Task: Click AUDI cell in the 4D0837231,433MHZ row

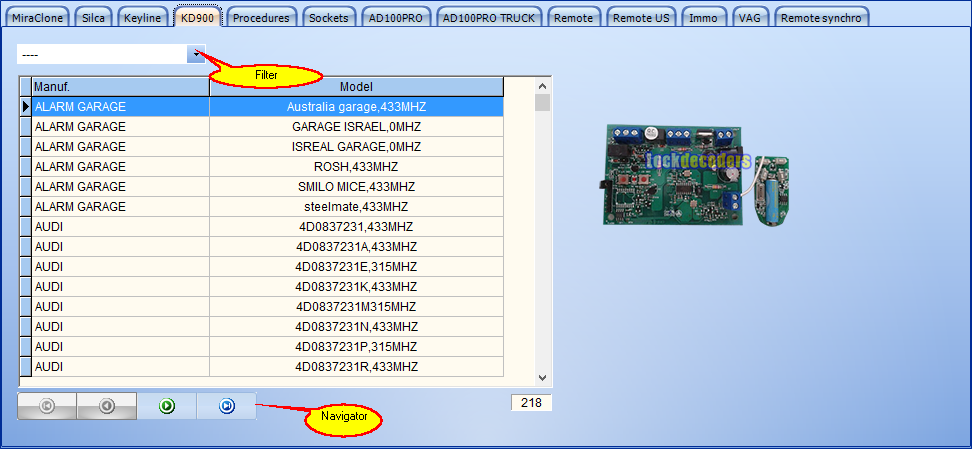Action: tap(120, 226)
